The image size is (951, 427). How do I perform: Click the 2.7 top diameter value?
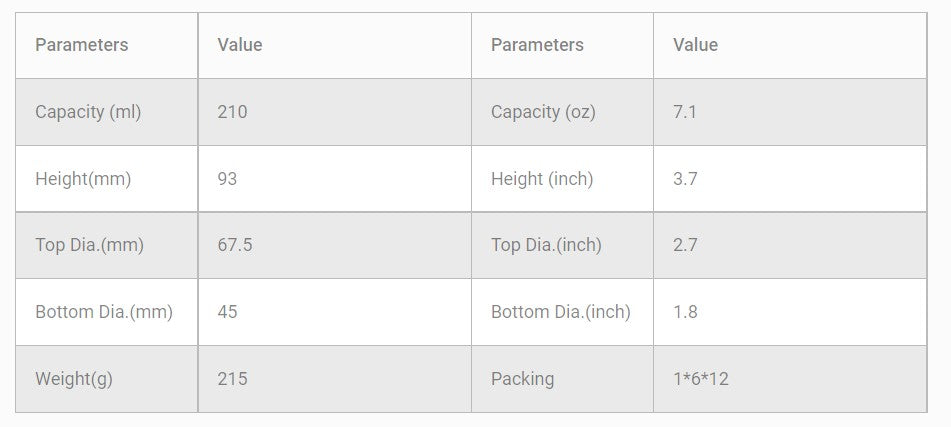(x=685, y=245)
